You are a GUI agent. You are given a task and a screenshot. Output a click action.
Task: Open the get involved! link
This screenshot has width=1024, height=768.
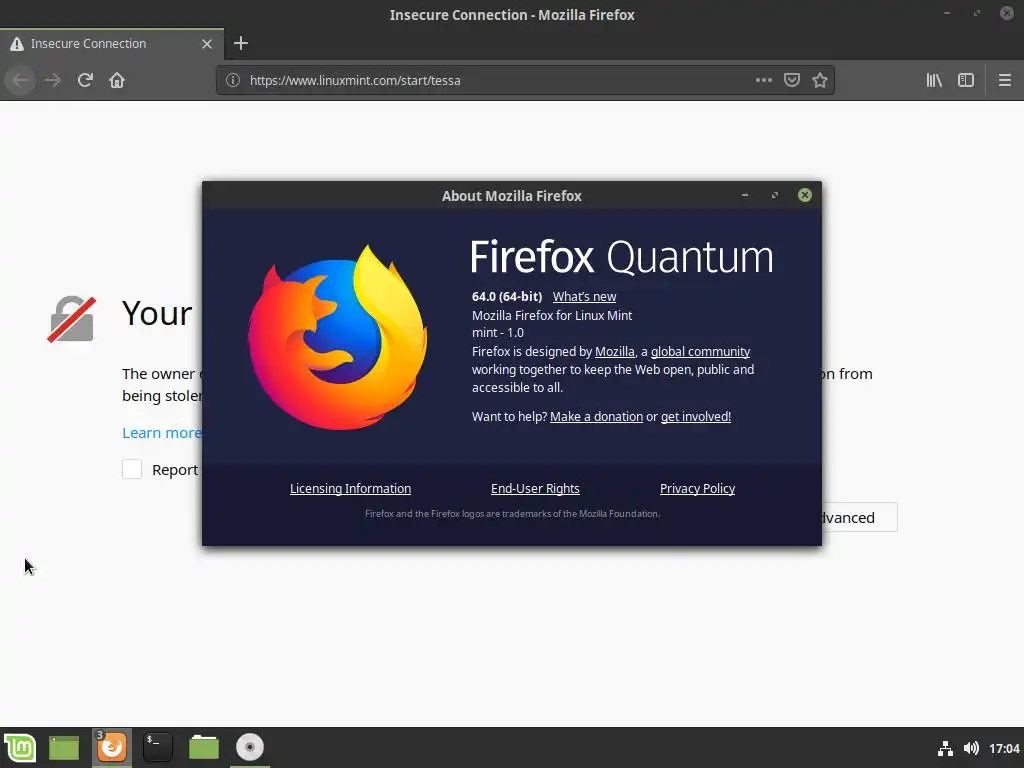696,417
